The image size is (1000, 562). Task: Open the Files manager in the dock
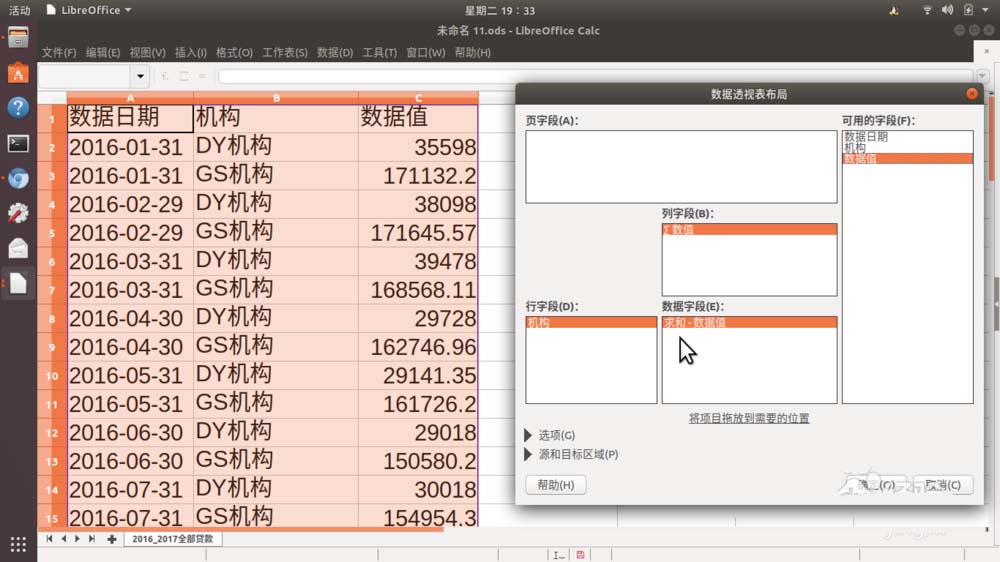[x=18, y=39]
